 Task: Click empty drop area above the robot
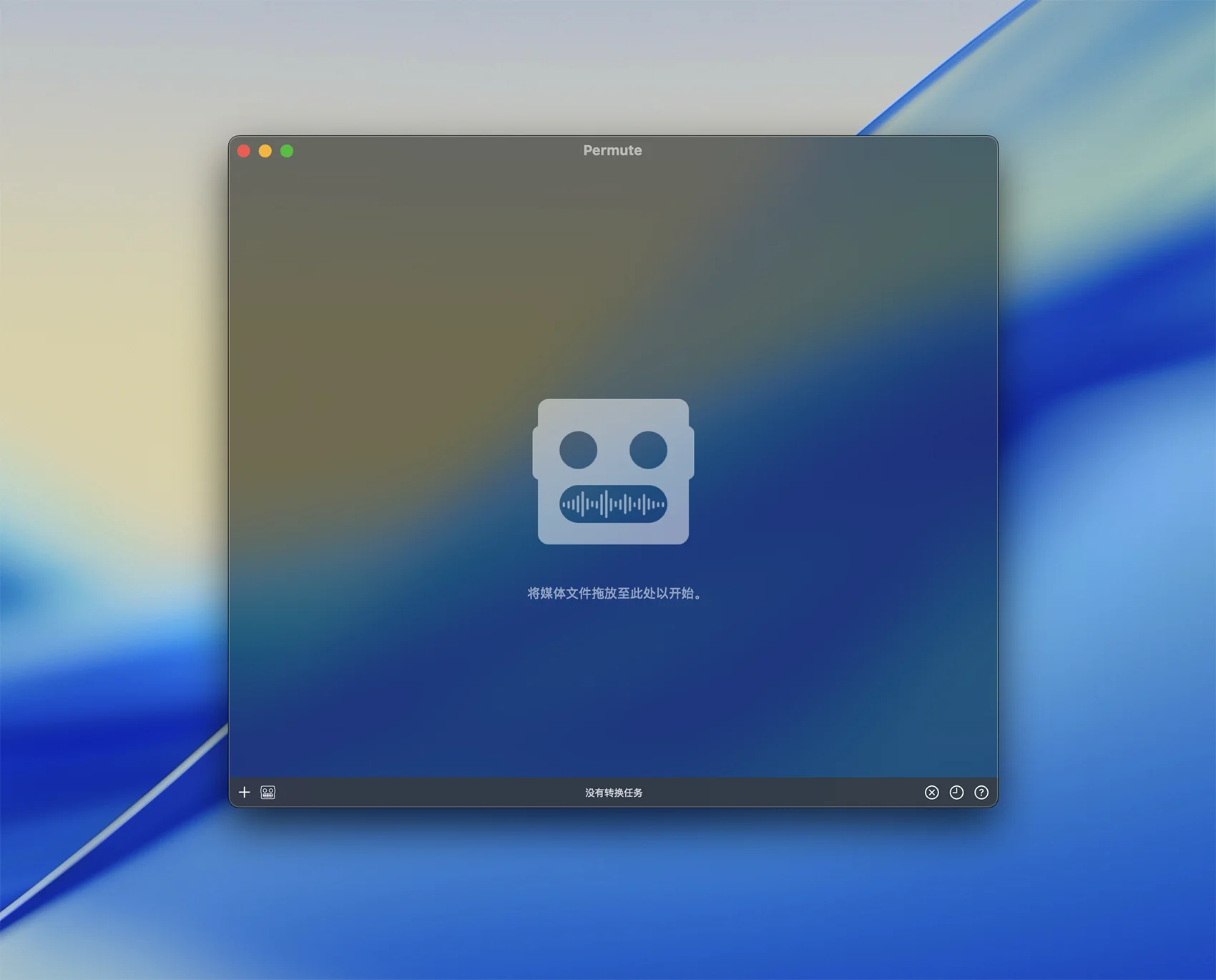click(x=613, y=286)
